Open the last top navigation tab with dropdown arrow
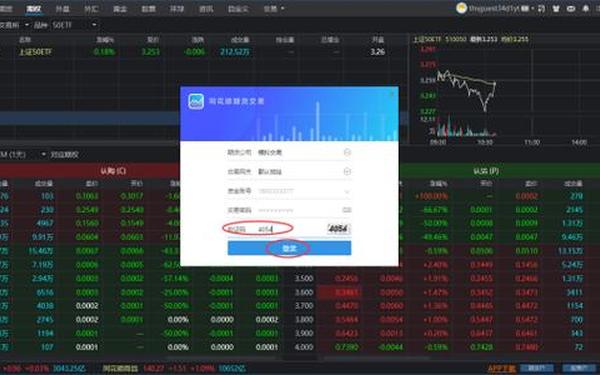 [274, 8]
